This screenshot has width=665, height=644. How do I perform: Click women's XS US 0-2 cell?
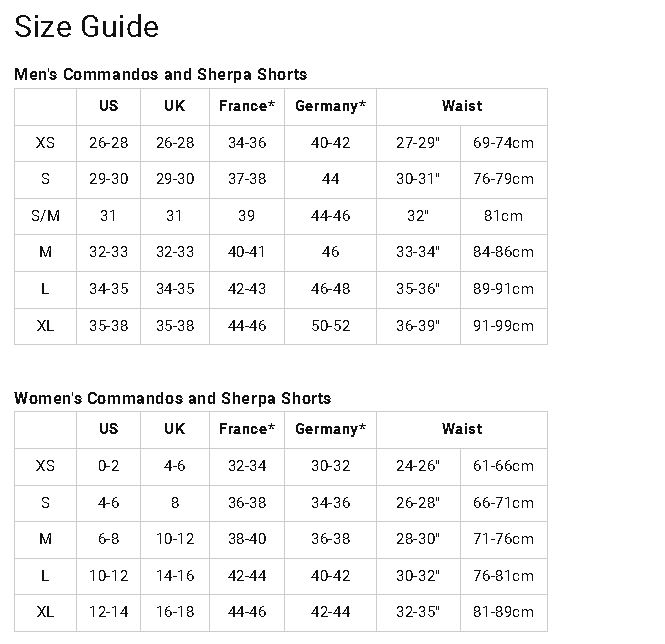click(x=109, y=466)
